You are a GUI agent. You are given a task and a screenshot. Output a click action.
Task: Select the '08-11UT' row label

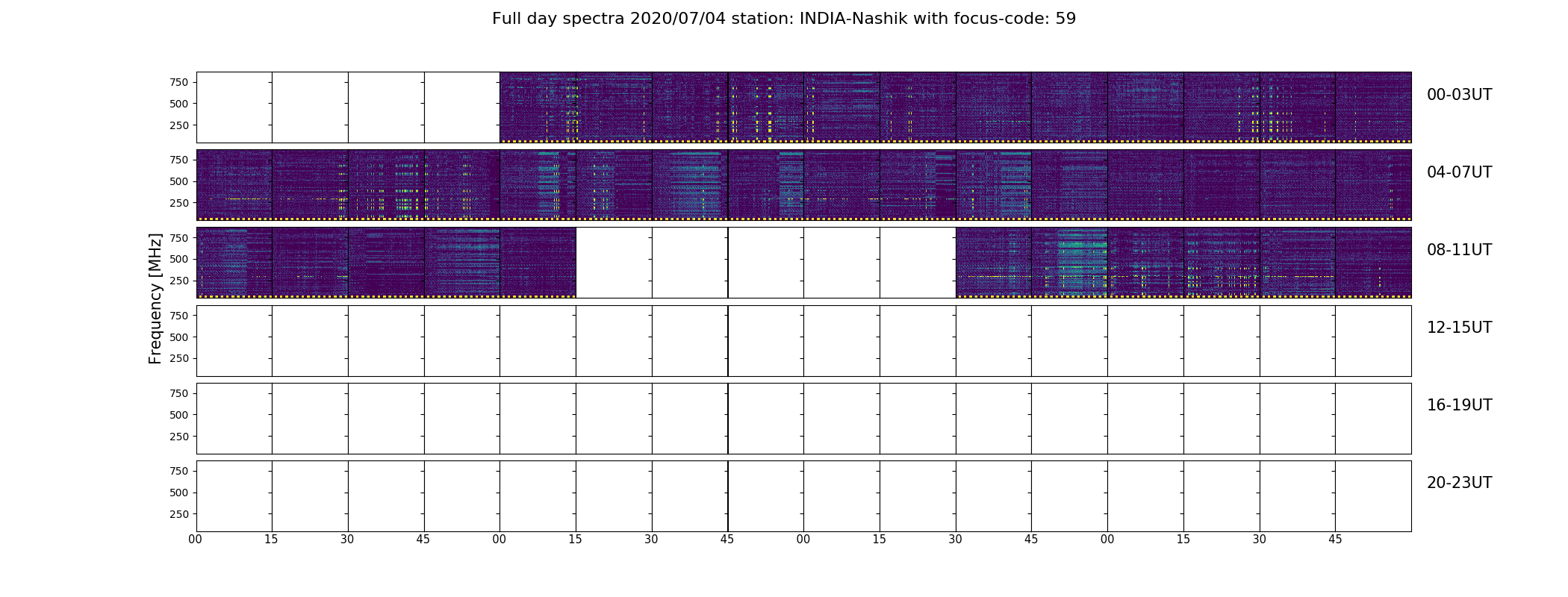[x=1459, y=250]
